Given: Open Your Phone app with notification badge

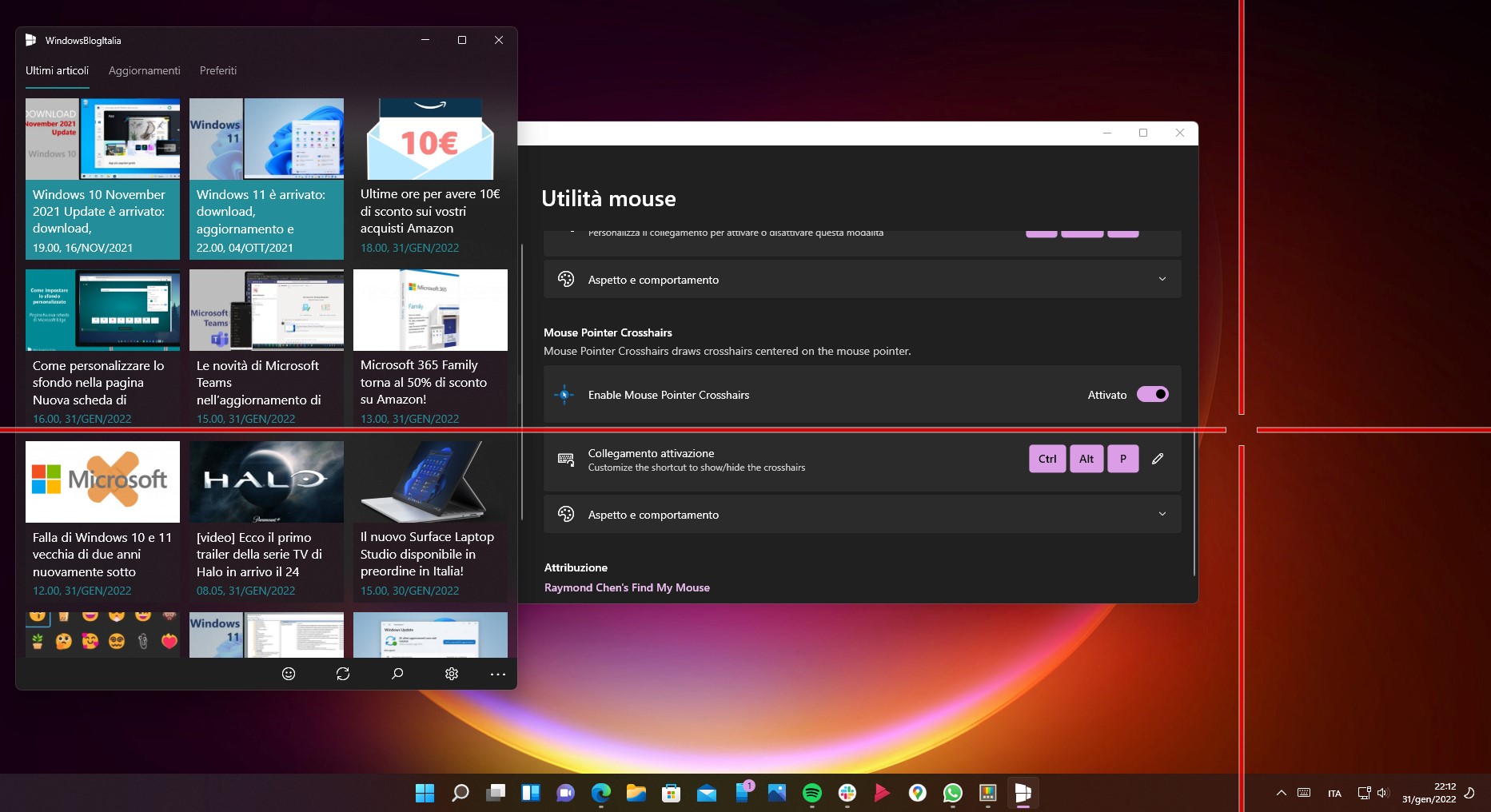Looking at the screenshot, I should pos(744,793).
